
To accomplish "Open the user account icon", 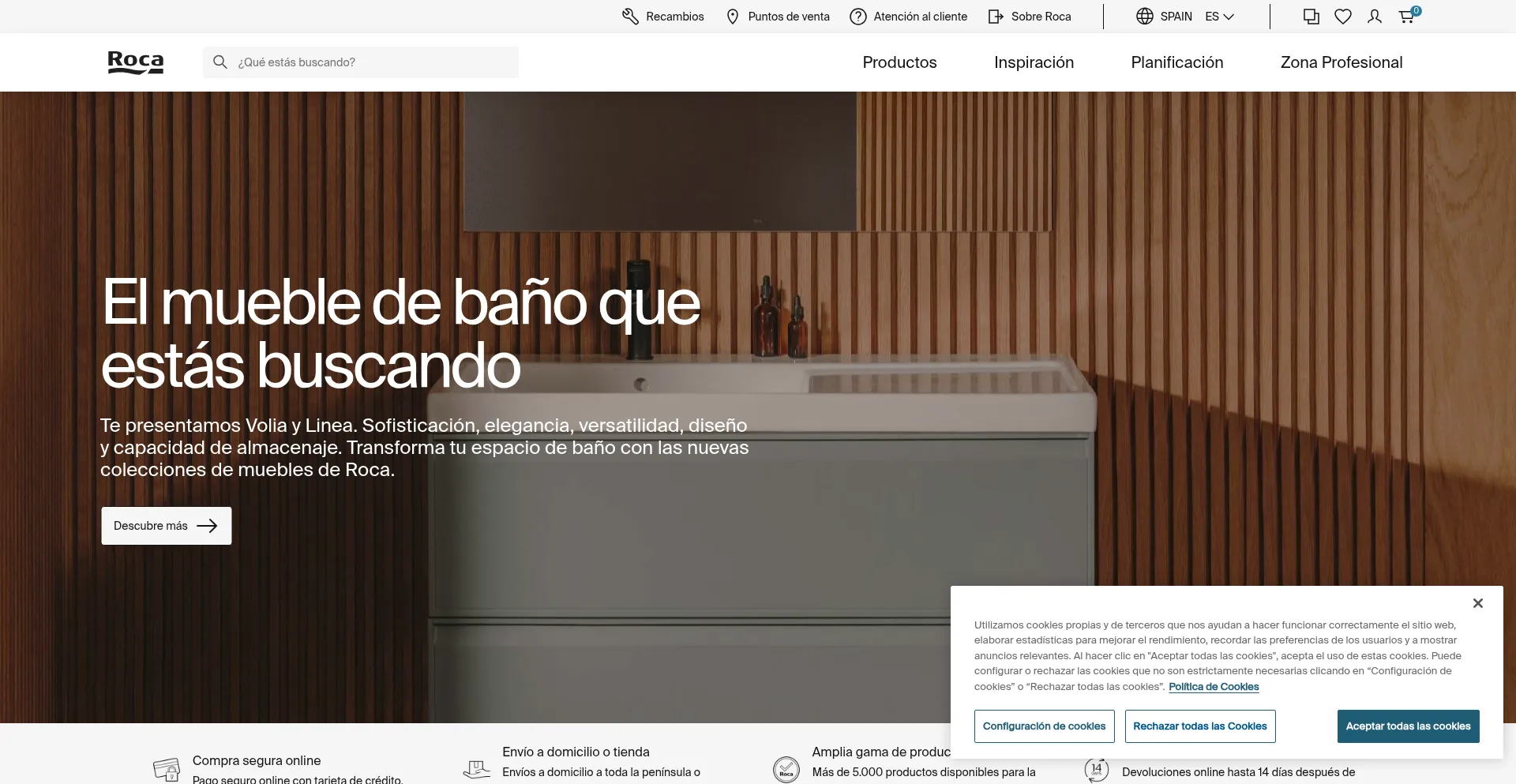I will coord(1375,17).
